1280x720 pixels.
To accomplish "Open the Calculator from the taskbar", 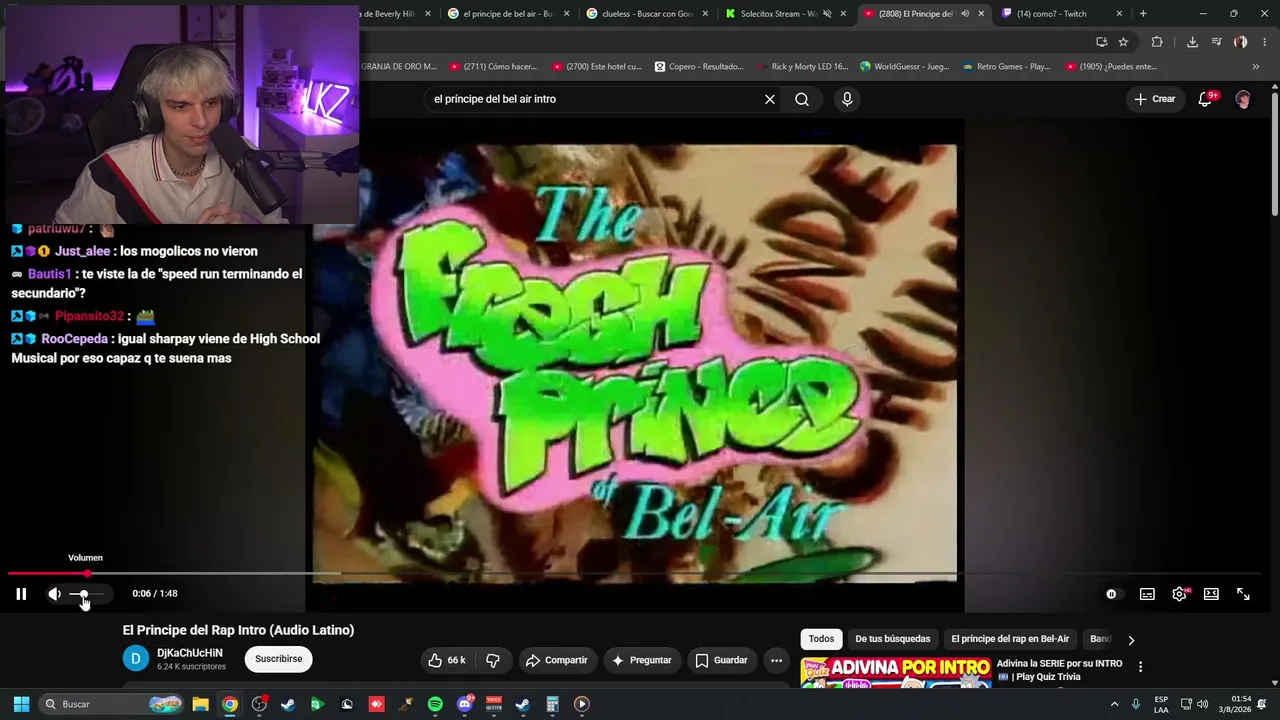I will coord(552,704).
